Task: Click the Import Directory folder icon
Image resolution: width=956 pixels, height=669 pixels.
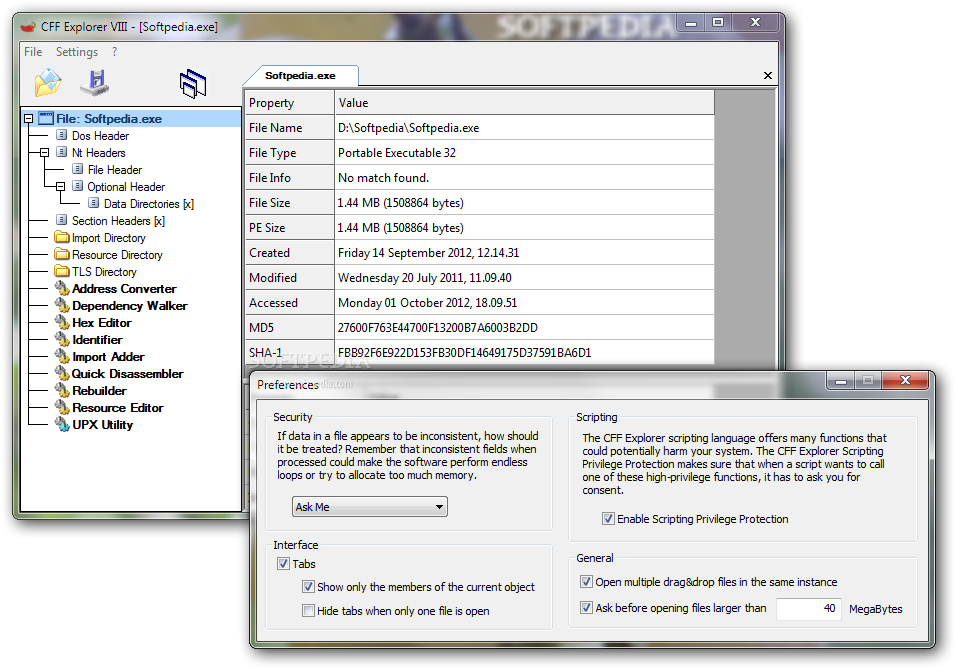Action: pyautogui.click(x=62, y=237)
